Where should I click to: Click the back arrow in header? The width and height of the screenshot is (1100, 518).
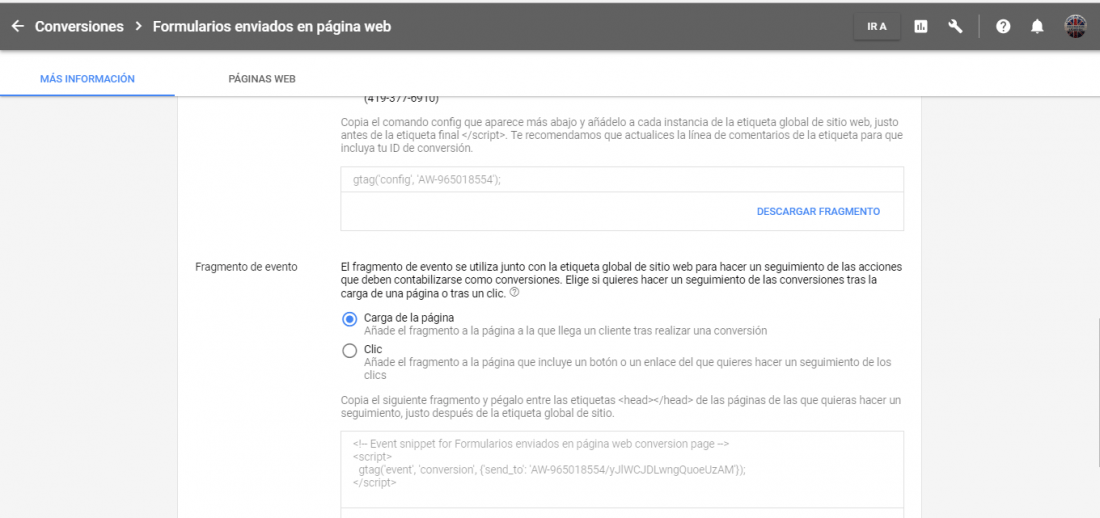(18, 27)
